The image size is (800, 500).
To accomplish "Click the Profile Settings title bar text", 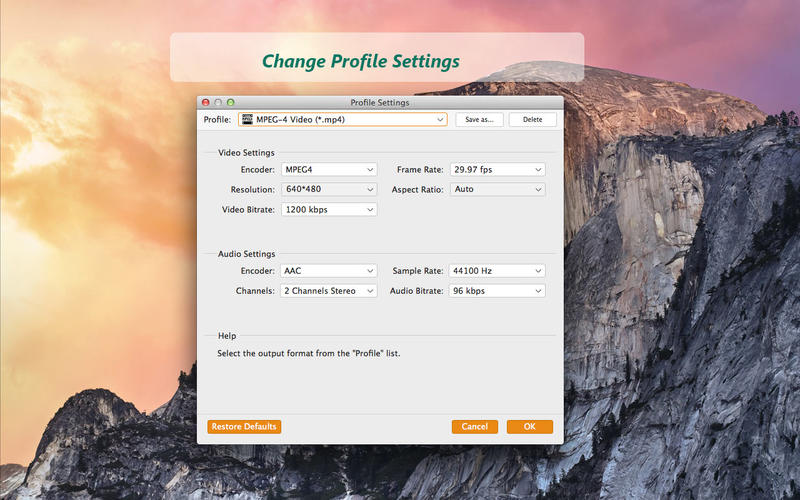I will coord(380,103).
